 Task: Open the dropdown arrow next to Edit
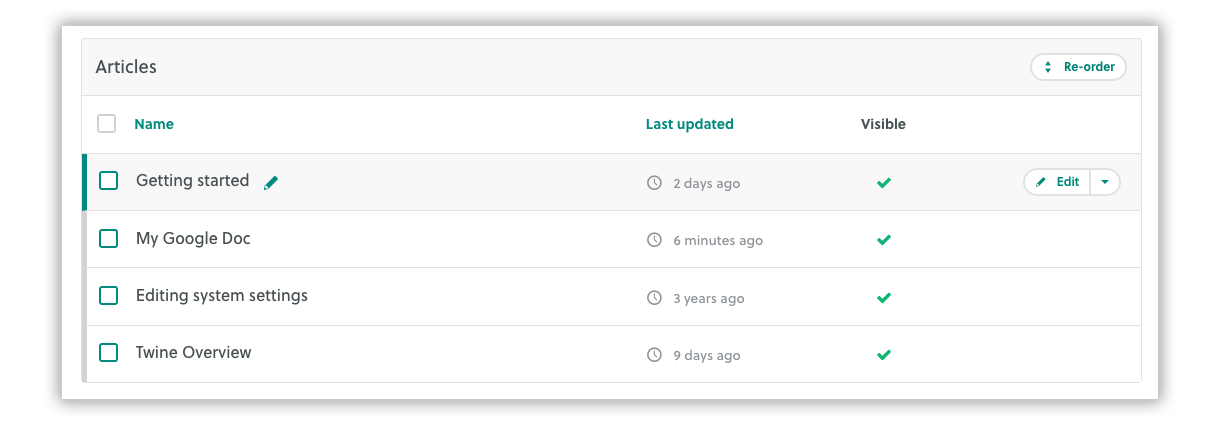[x=1105, y=182]
